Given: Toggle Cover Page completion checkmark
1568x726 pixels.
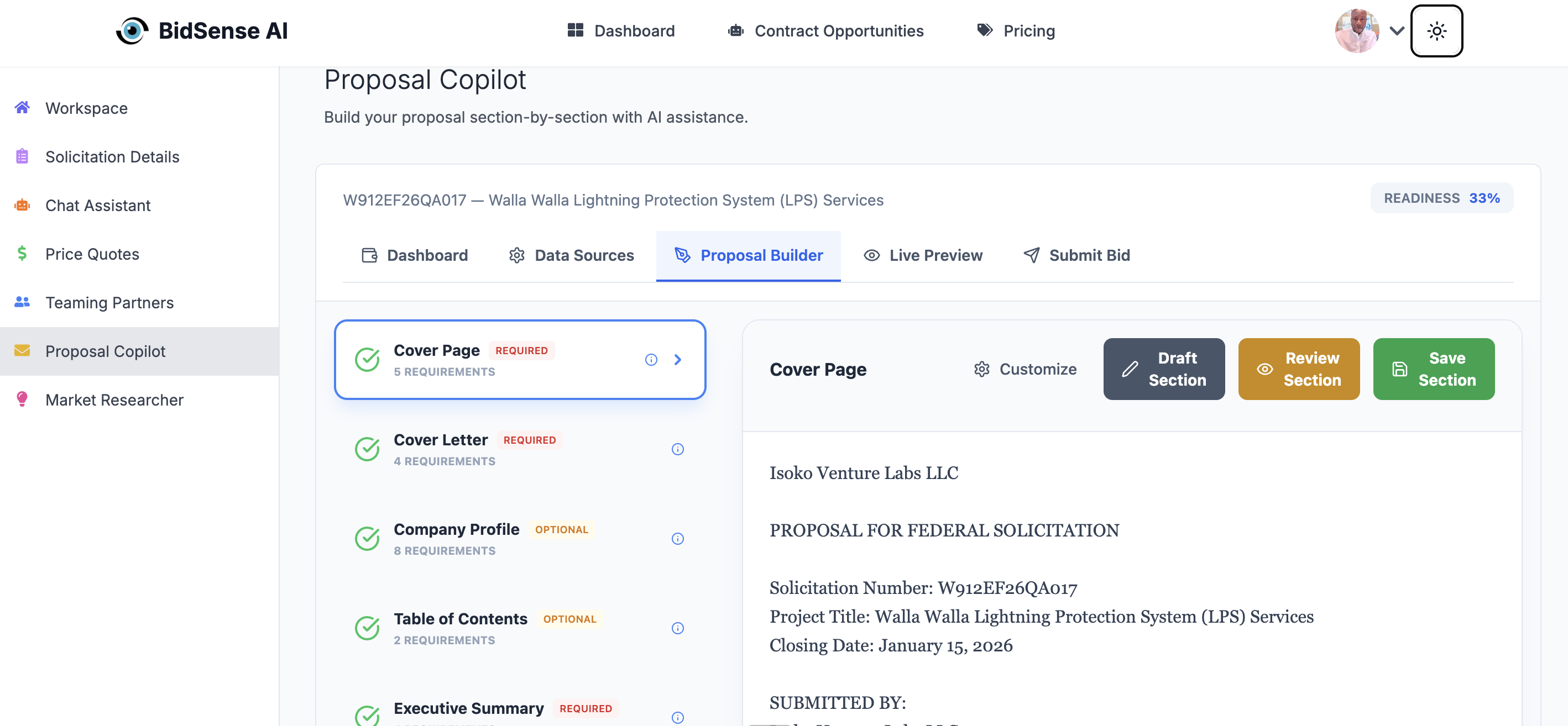Looking at the screenshot, I should pyautogui.click(x=367, y=359).
